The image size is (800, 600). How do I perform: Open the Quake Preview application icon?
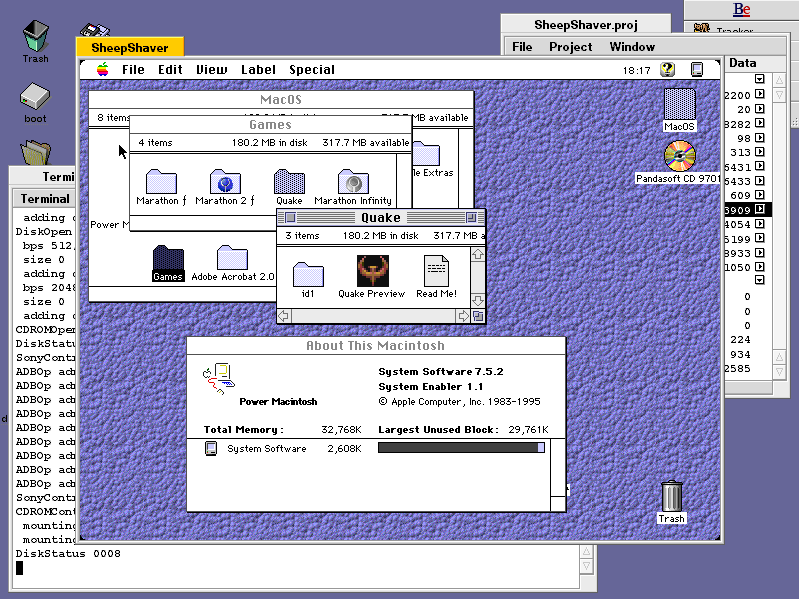pyautogui.click(x=372, y=271)
